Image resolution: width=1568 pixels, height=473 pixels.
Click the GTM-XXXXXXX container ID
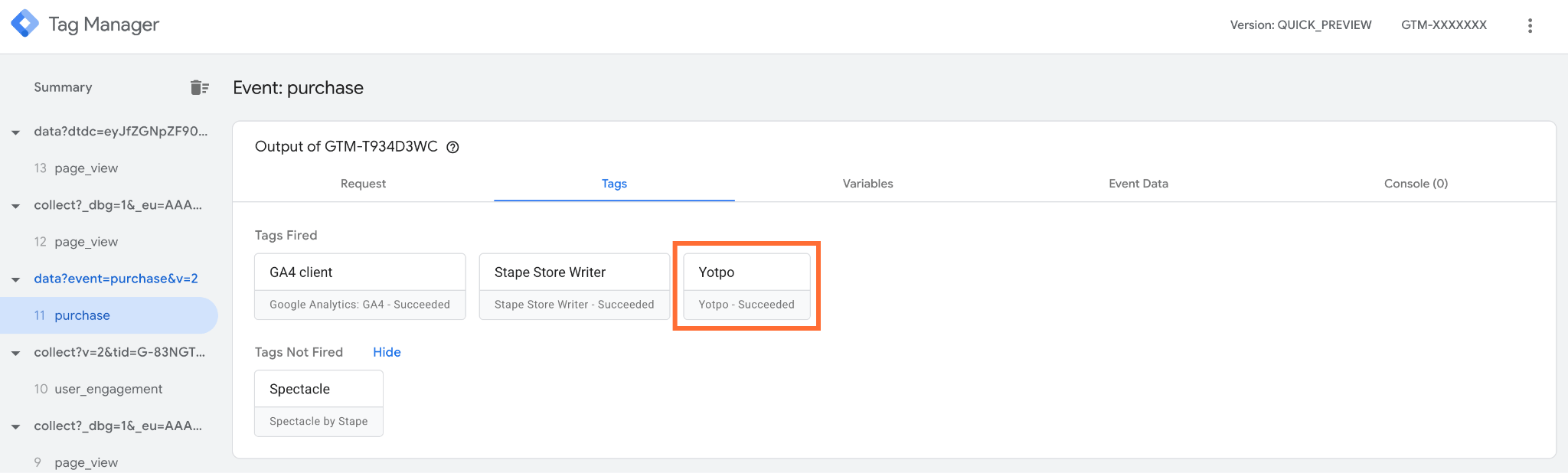pyautogui.click(x=1444, y=25)
